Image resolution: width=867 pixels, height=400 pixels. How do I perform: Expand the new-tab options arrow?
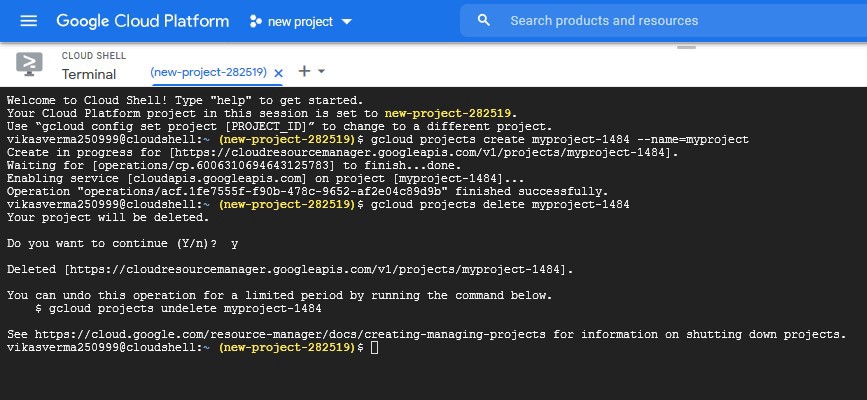tap(321, 71)
